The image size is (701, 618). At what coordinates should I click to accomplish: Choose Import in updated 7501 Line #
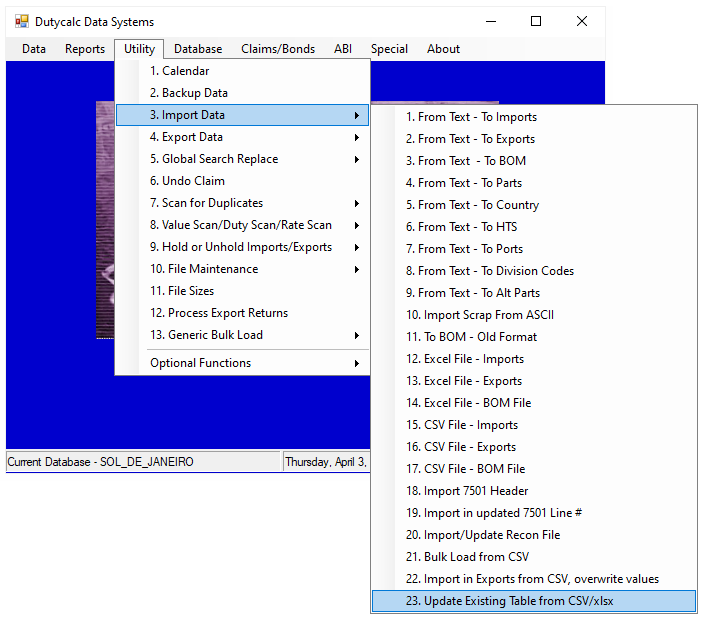coord(534,512)
